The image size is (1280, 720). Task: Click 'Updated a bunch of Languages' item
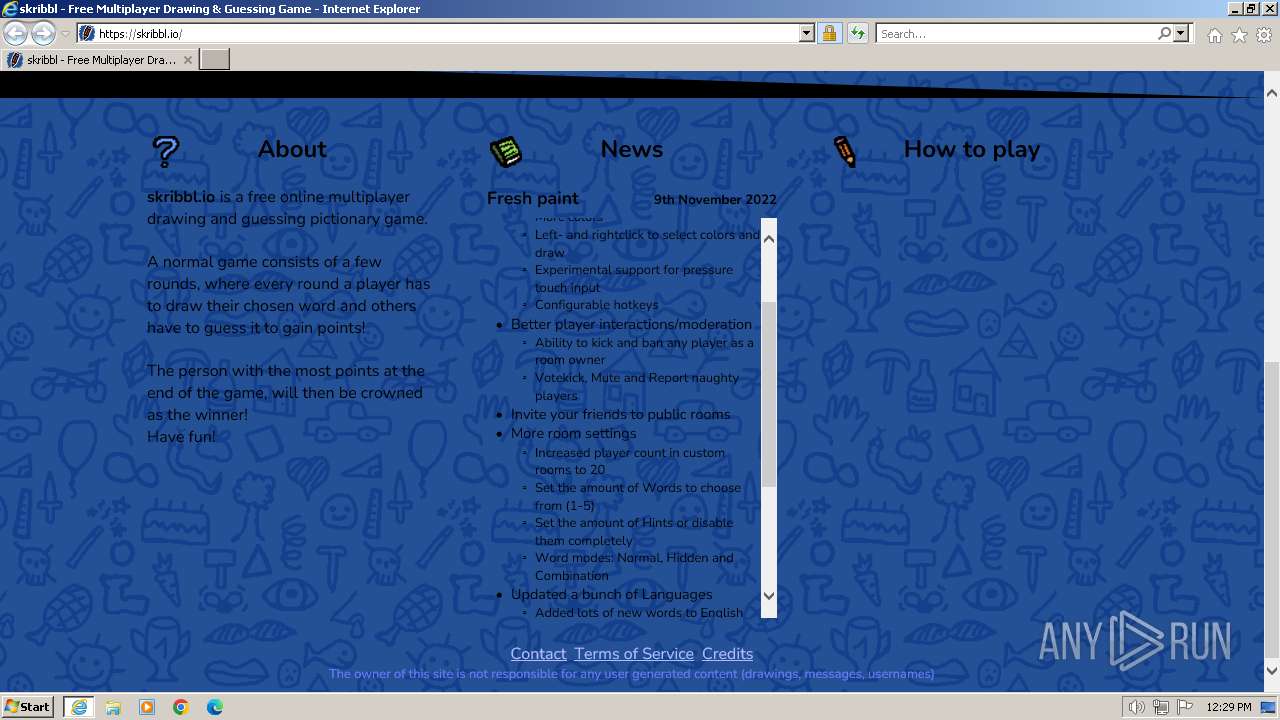pyautogui.click(x=611, y=594)
